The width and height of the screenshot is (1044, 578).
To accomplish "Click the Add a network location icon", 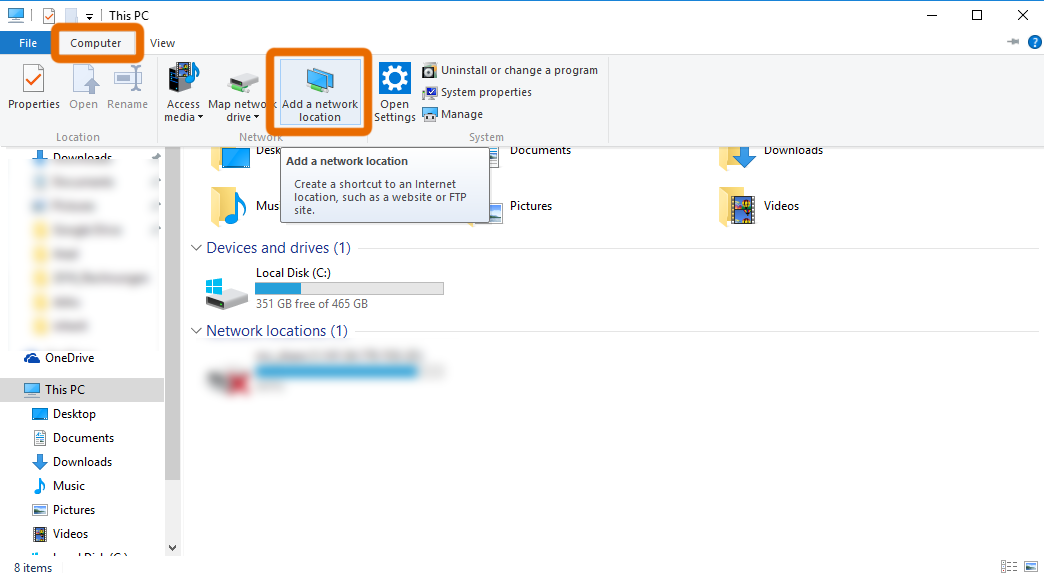I will [320, 81].
